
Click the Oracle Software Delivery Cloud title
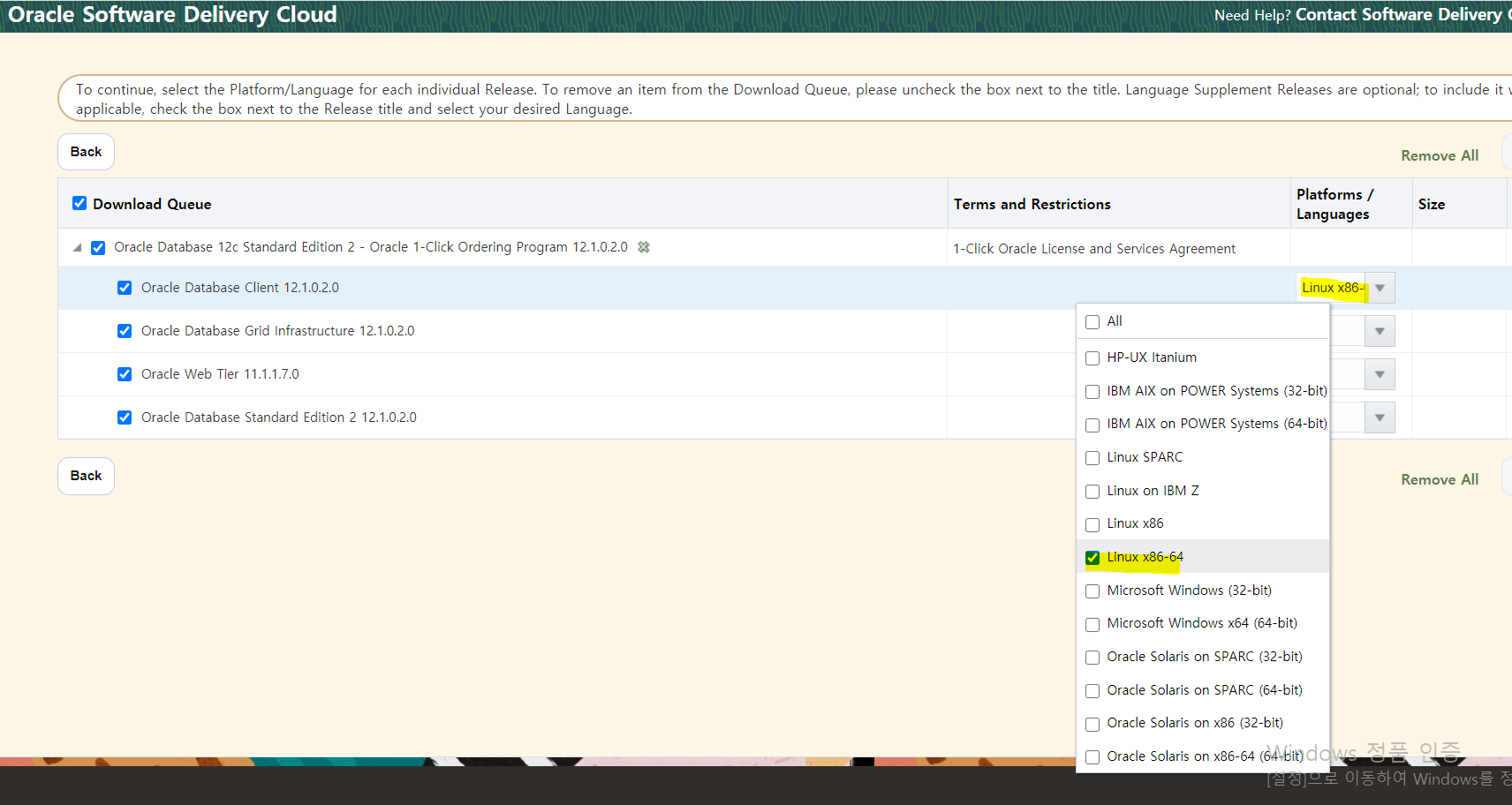click(173, 15)
